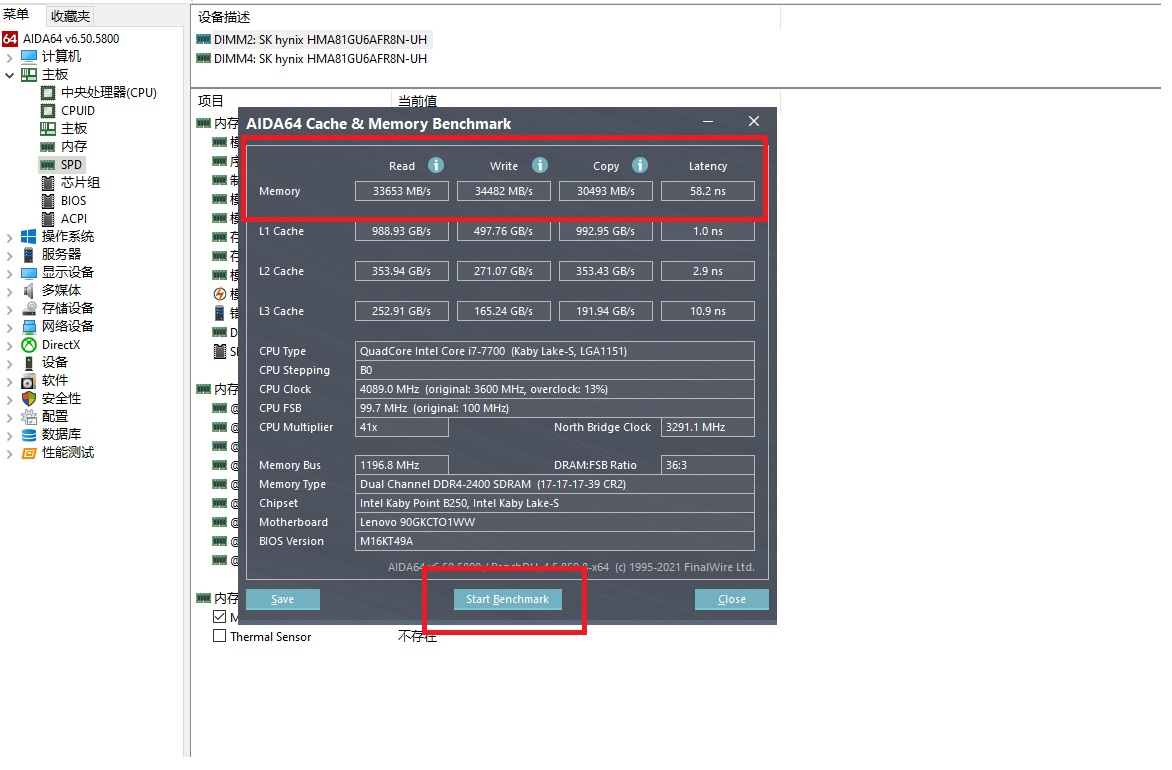The image size is (1172, 770).
Task: Click the BIOS chip icon
Action: click(48, 200)
